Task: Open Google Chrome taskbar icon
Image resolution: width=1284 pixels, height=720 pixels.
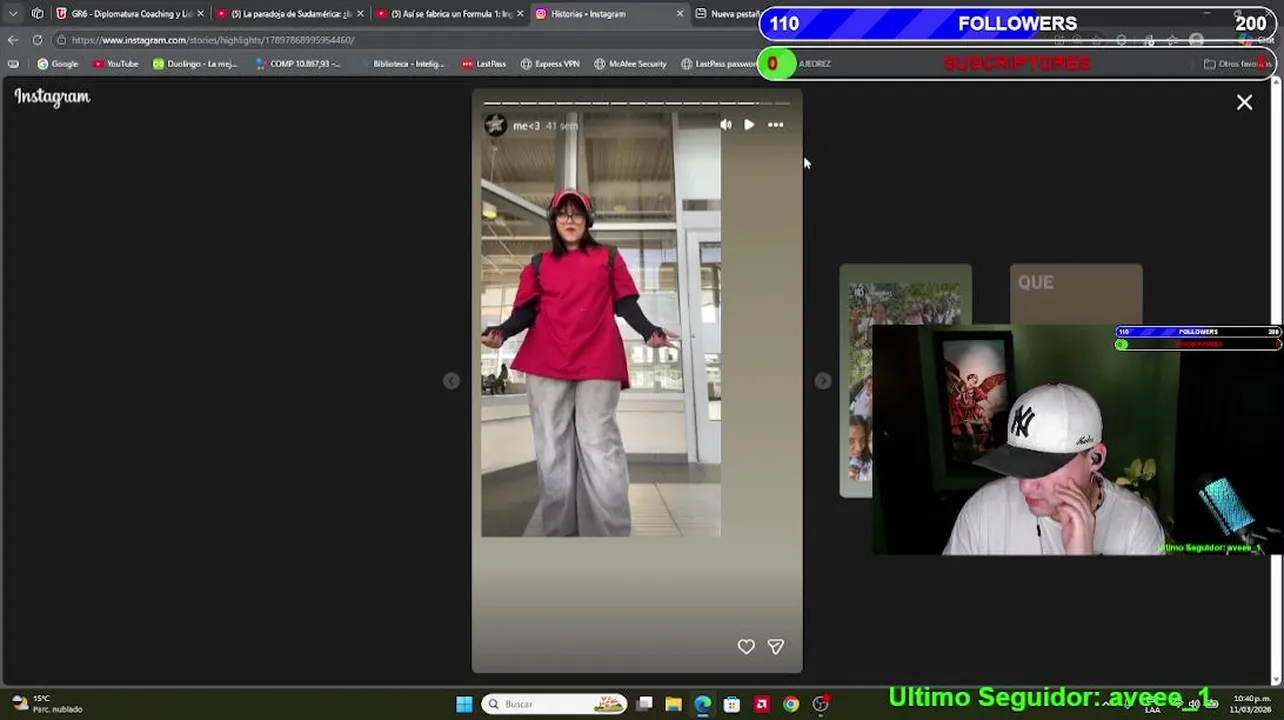Action: [791, 704]
